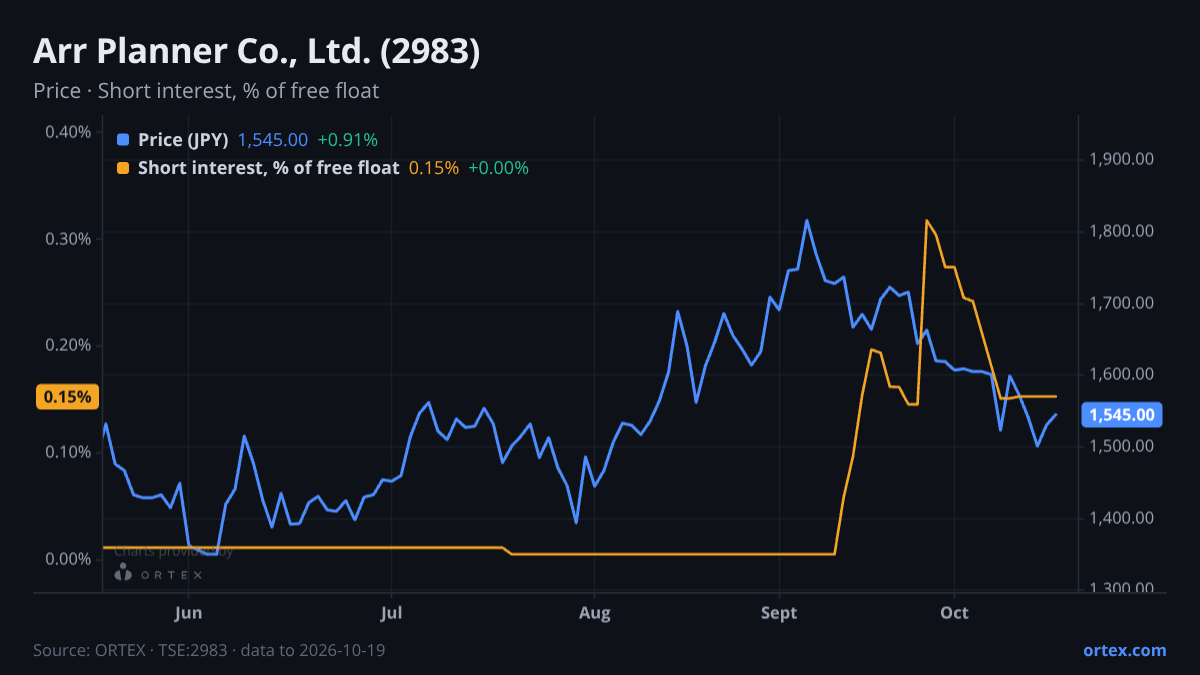Click the blue Price legend marker
Image resolution: width=1200 pixels, height=675 pixels.
tap(123, 140)
